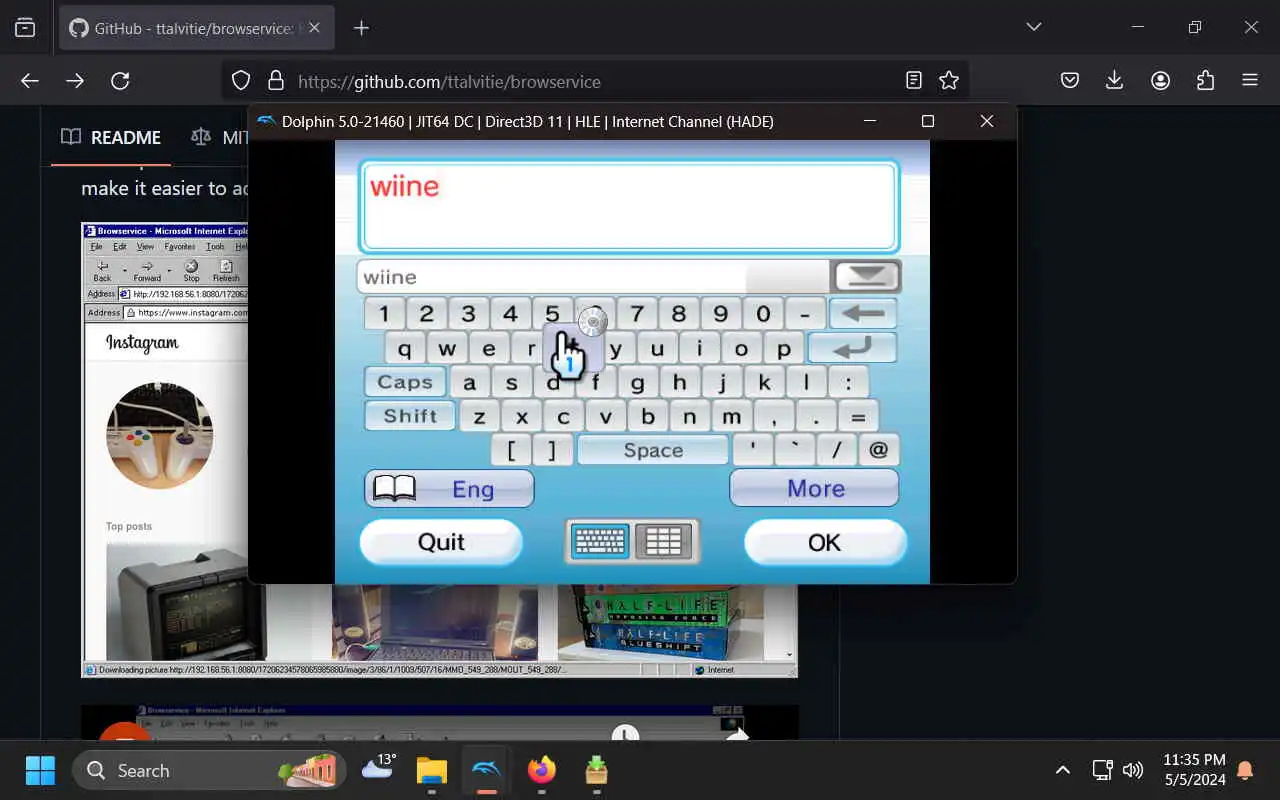Image resolution: width=1280 pixels, height=800 pixels.
Task: Tap the letter q key
Action: (x=405, y=348)
